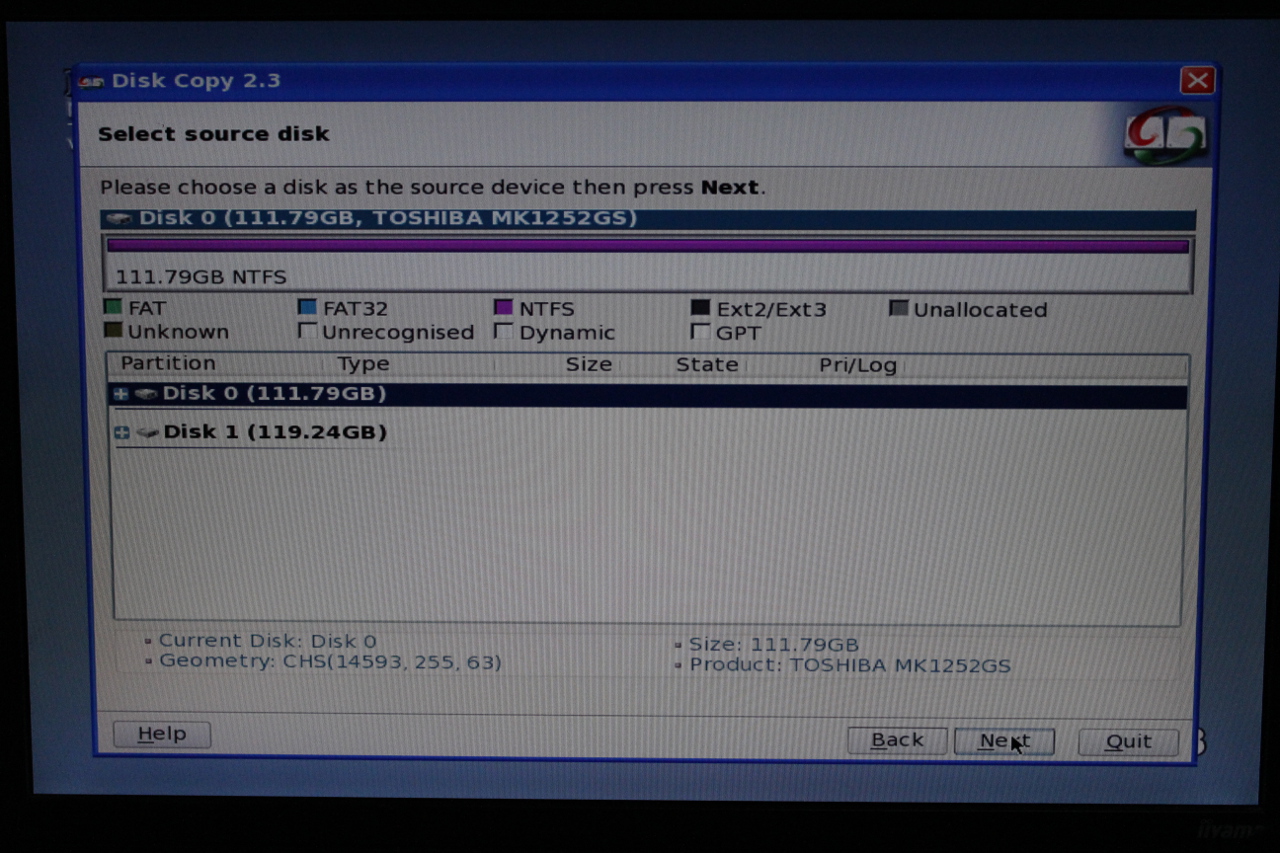
Task: Expand the Disk 0 tree node
Action: pyautogui.click(x=121, y=394)
